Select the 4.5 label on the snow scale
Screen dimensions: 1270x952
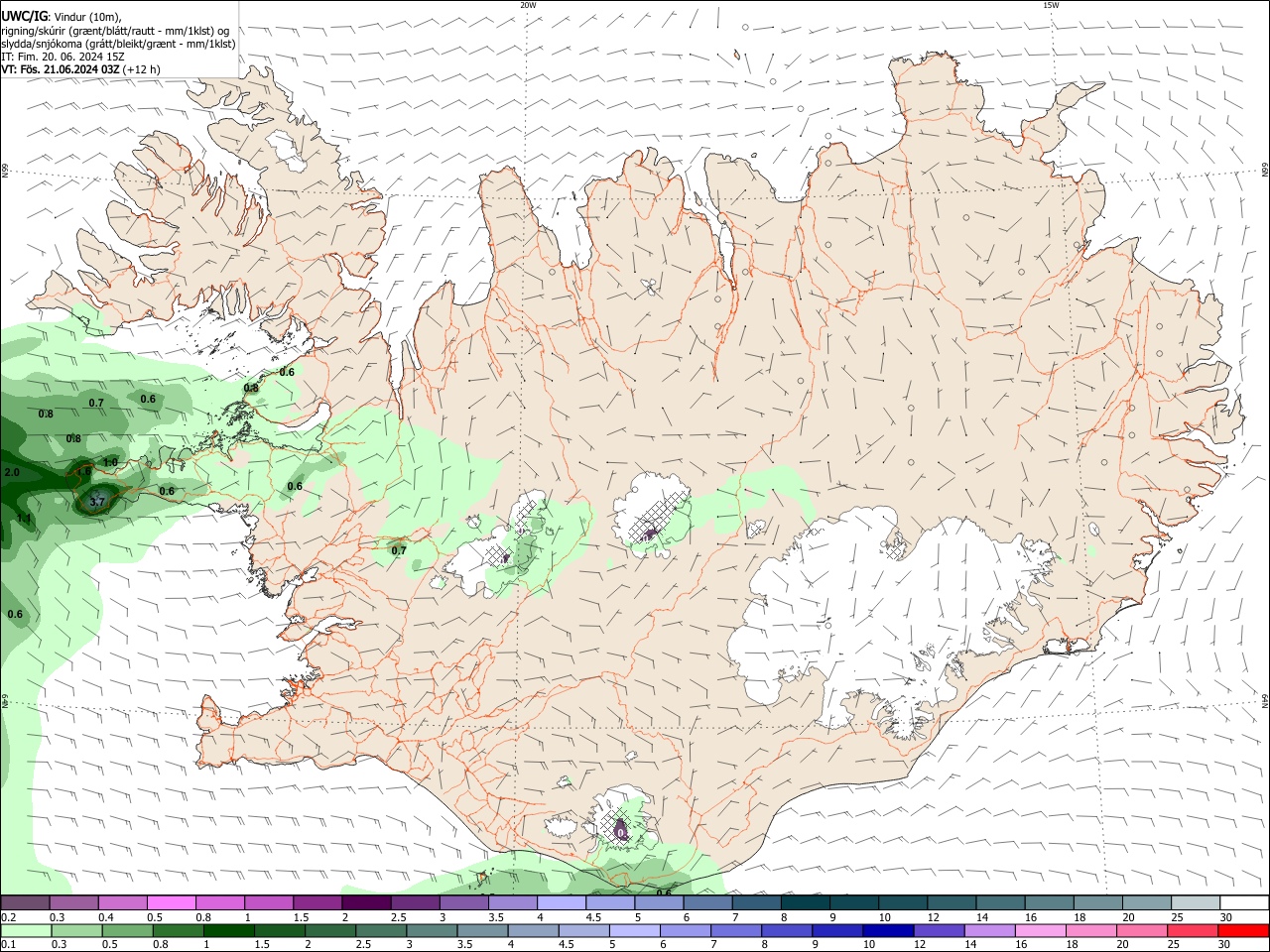click(593, 917)
